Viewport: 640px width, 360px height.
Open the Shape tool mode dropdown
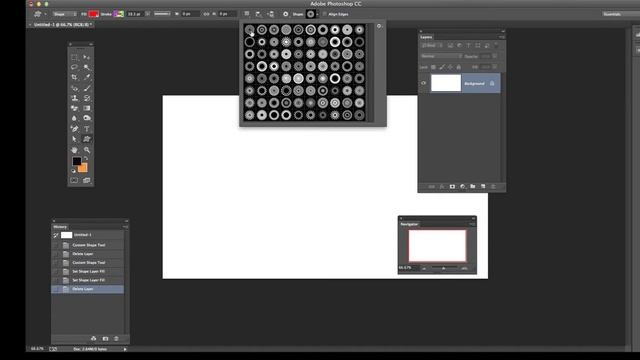tap(64, 14)
